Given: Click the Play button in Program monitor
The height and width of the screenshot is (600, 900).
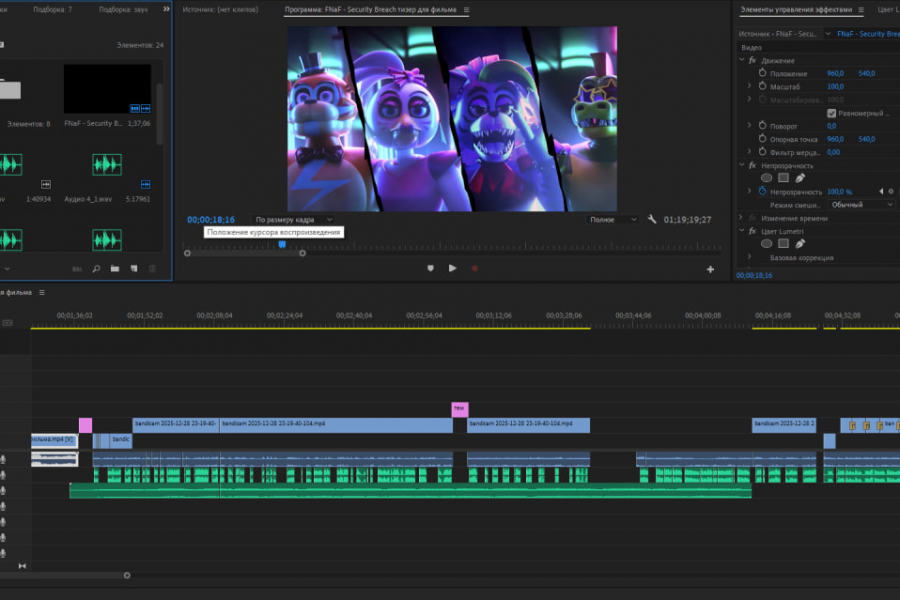Looking at the screenshot, I should [452, 268].
